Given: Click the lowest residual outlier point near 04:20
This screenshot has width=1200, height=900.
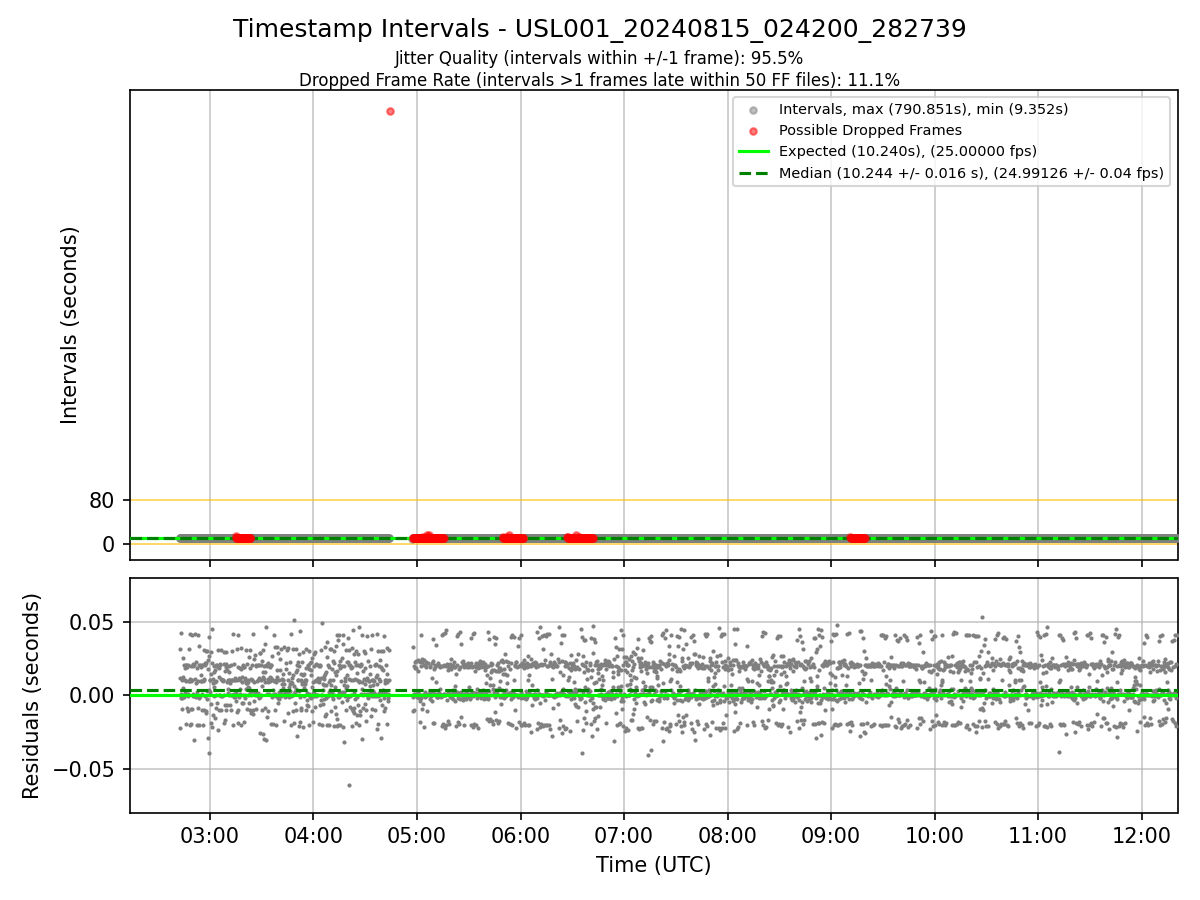Looking at the screenshot, I should click(349, 785).
